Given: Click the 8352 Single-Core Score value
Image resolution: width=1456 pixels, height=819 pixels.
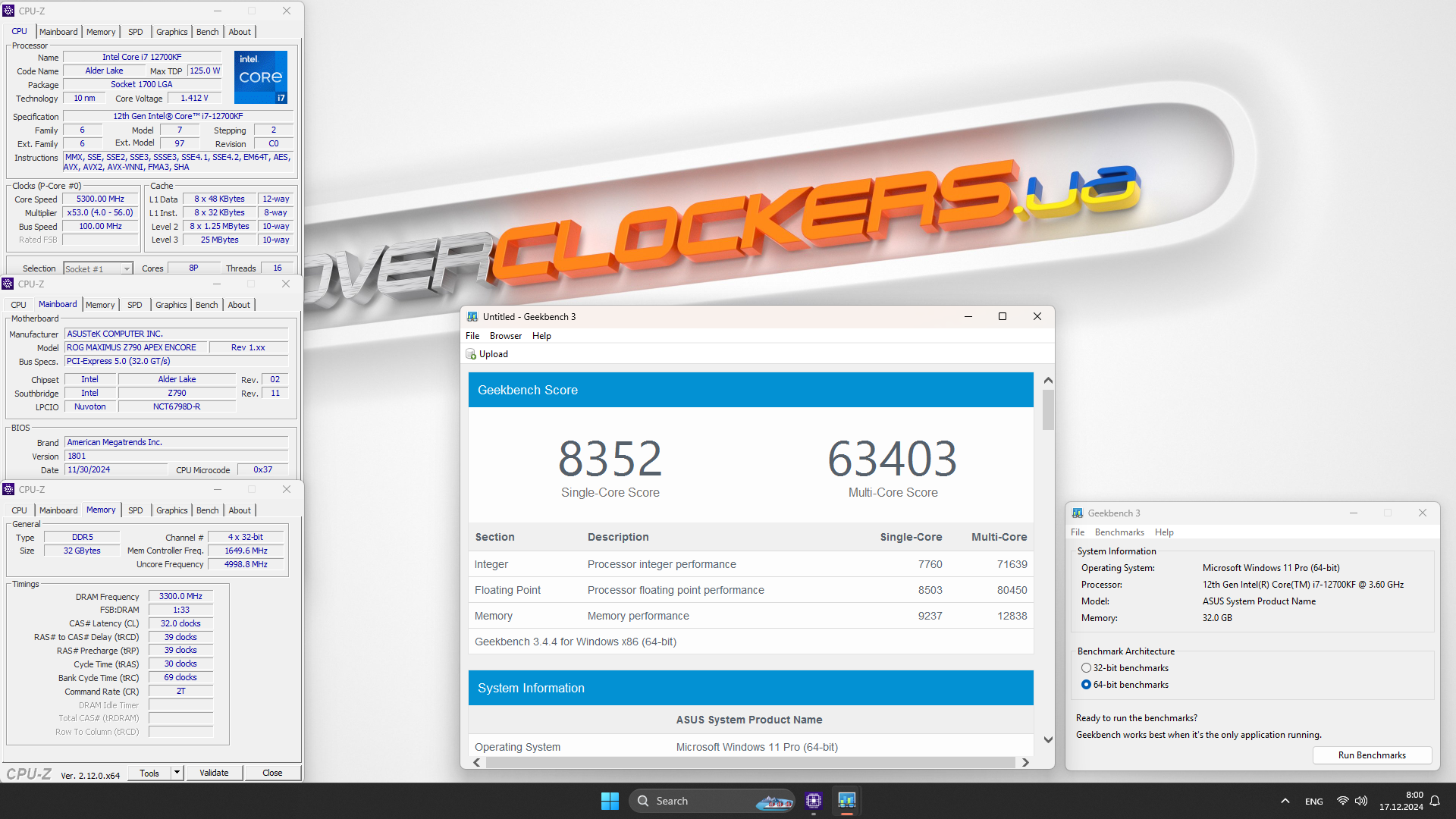Looking at the screenshot, I should pos(610,458).
